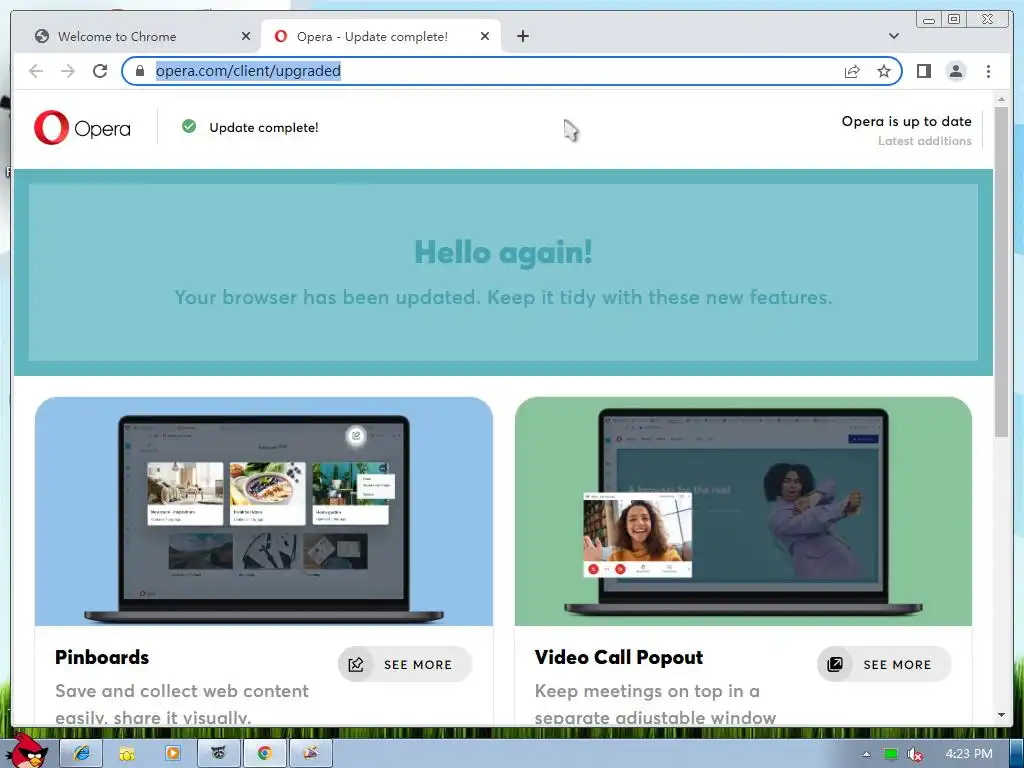Open Chrome side panel
This screenshot has height=768, width=1024.
923,71
